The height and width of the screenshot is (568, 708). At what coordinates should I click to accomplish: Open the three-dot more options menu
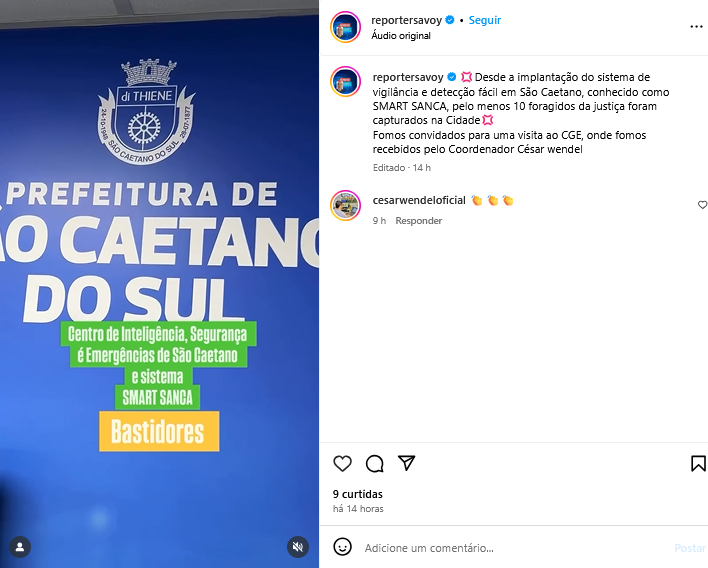[x=696, y=27]
